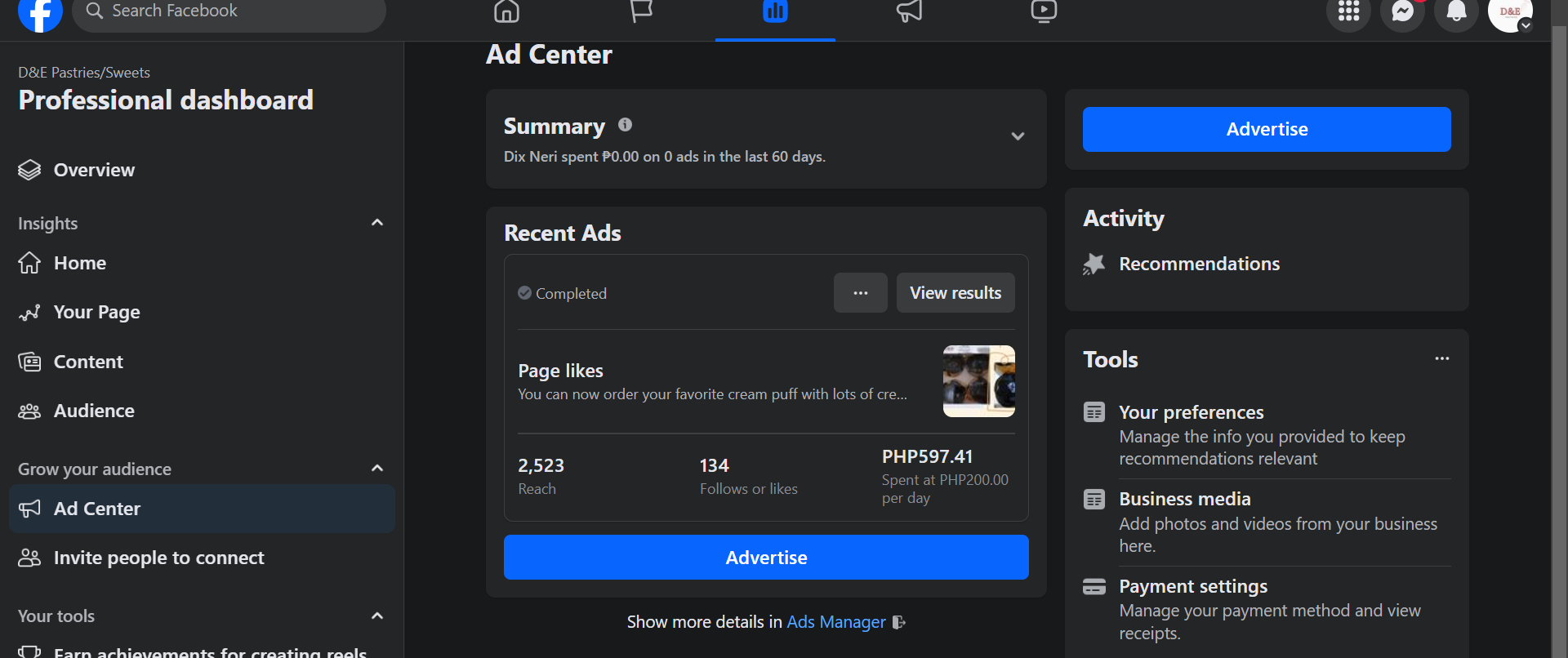Click the 134 Follows or likes value
The image size is (1568, 658).
(715, 465)
